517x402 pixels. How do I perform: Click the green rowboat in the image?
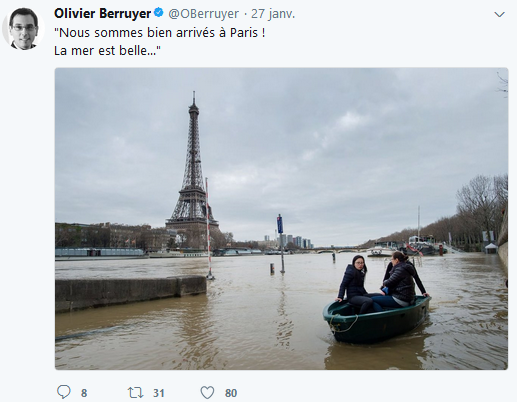tap(377, 318)
